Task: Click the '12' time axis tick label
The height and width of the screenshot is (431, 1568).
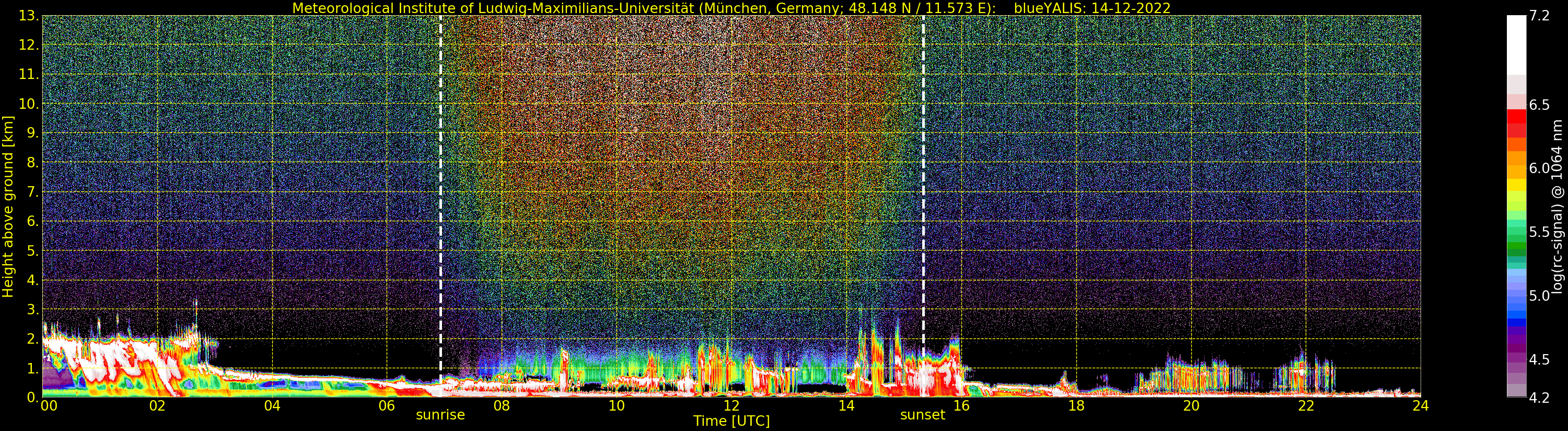Action: (731, 406)
